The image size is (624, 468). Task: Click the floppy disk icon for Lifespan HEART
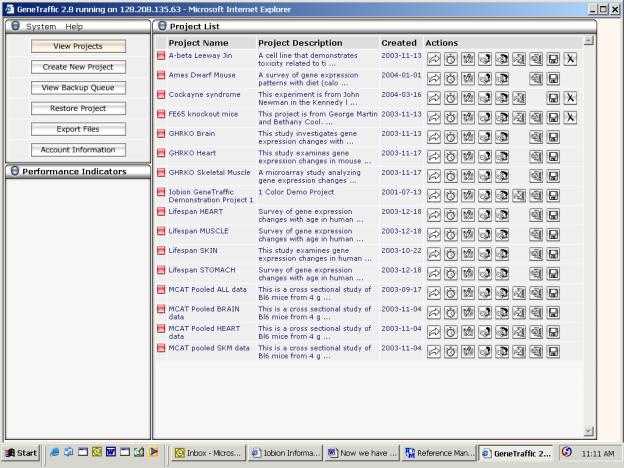553,215
